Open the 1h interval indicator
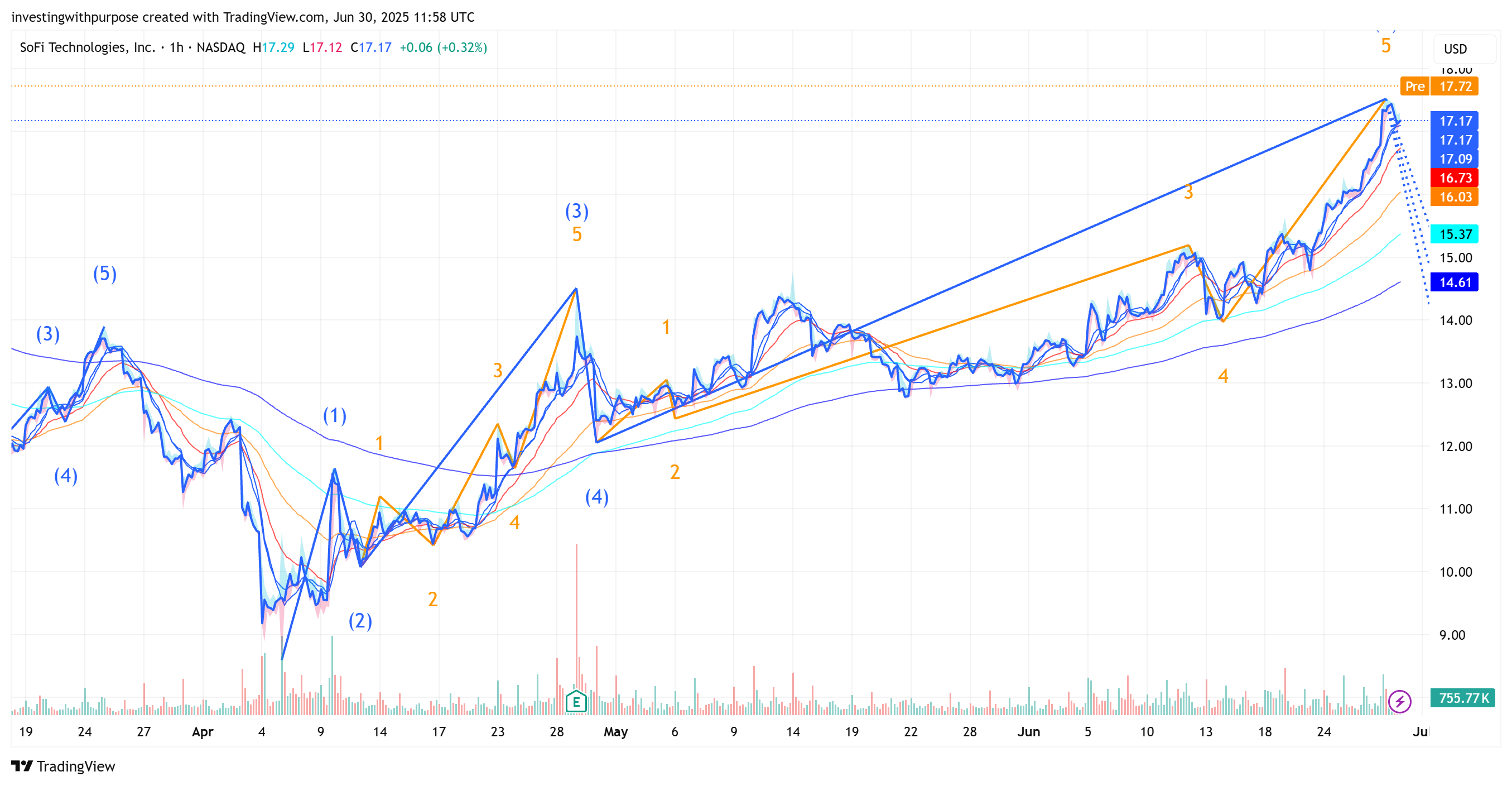 176,47
